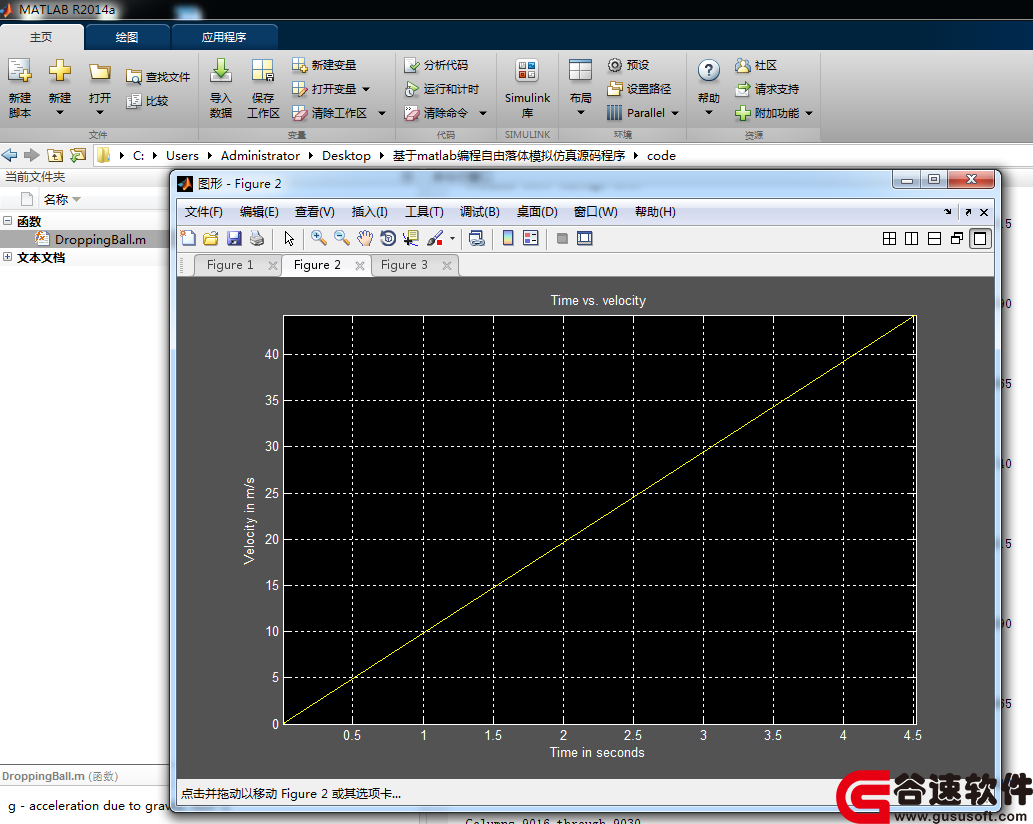1033x824 pixels.
Task: Click Request Support (请求支持)
Action: coord(767,89)
